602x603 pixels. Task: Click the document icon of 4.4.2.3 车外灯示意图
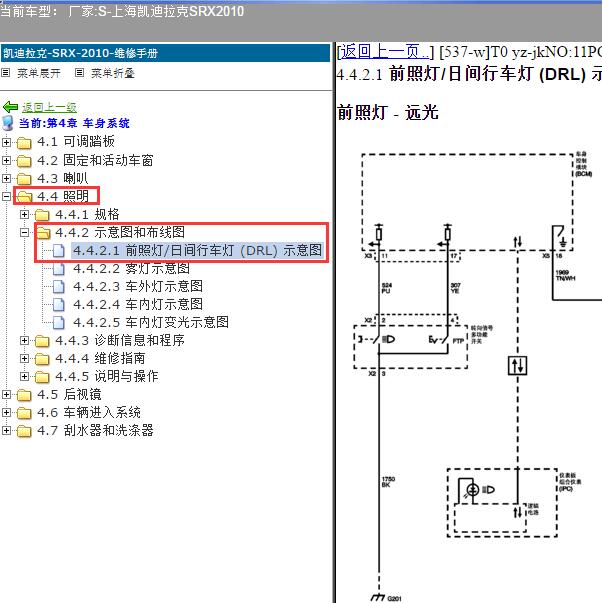pyautogui.click(x=58, y=287)
